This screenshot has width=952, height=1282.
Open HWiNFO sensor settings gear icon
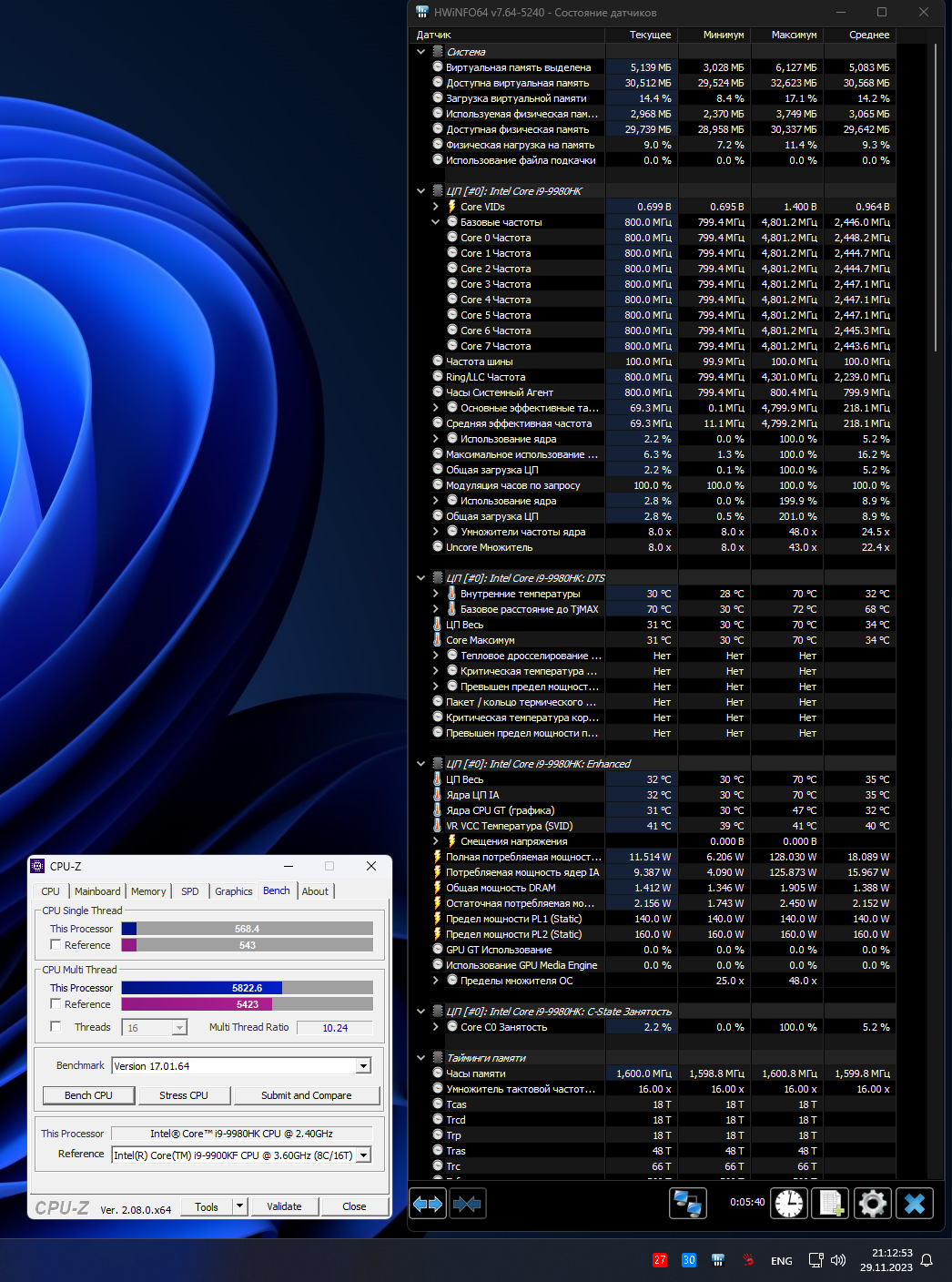point(872,1204)
